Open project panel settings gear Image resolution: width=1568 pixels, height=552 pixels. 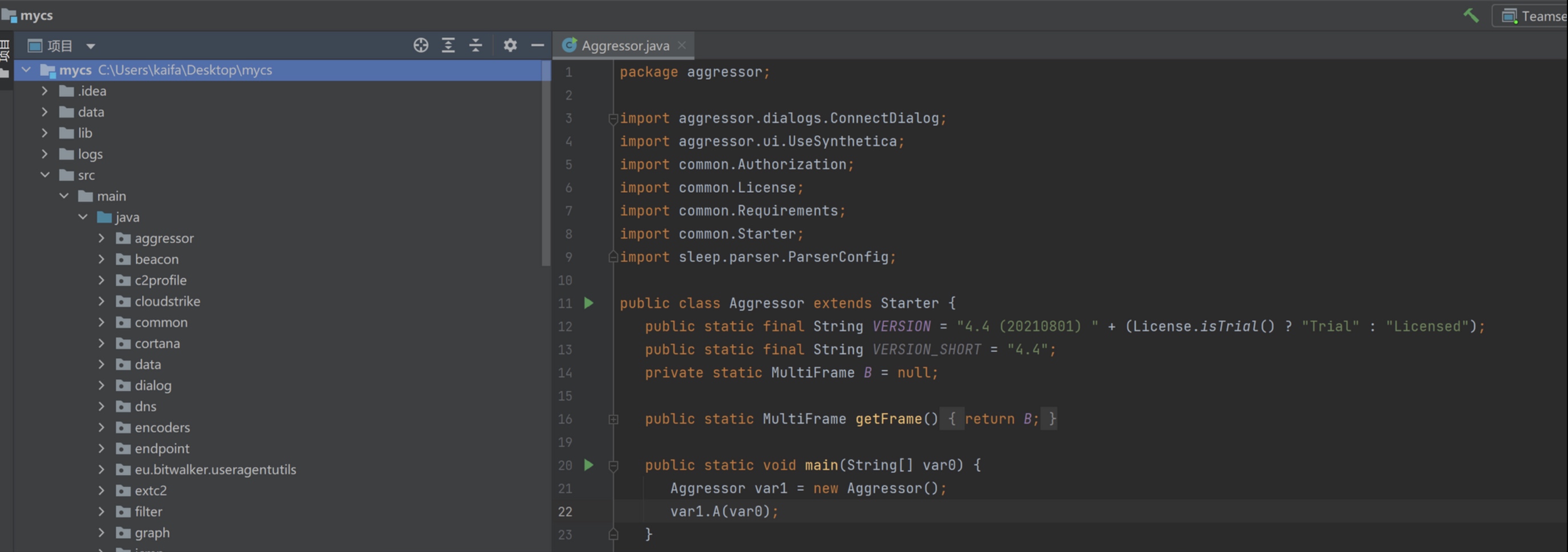[510, 46]
